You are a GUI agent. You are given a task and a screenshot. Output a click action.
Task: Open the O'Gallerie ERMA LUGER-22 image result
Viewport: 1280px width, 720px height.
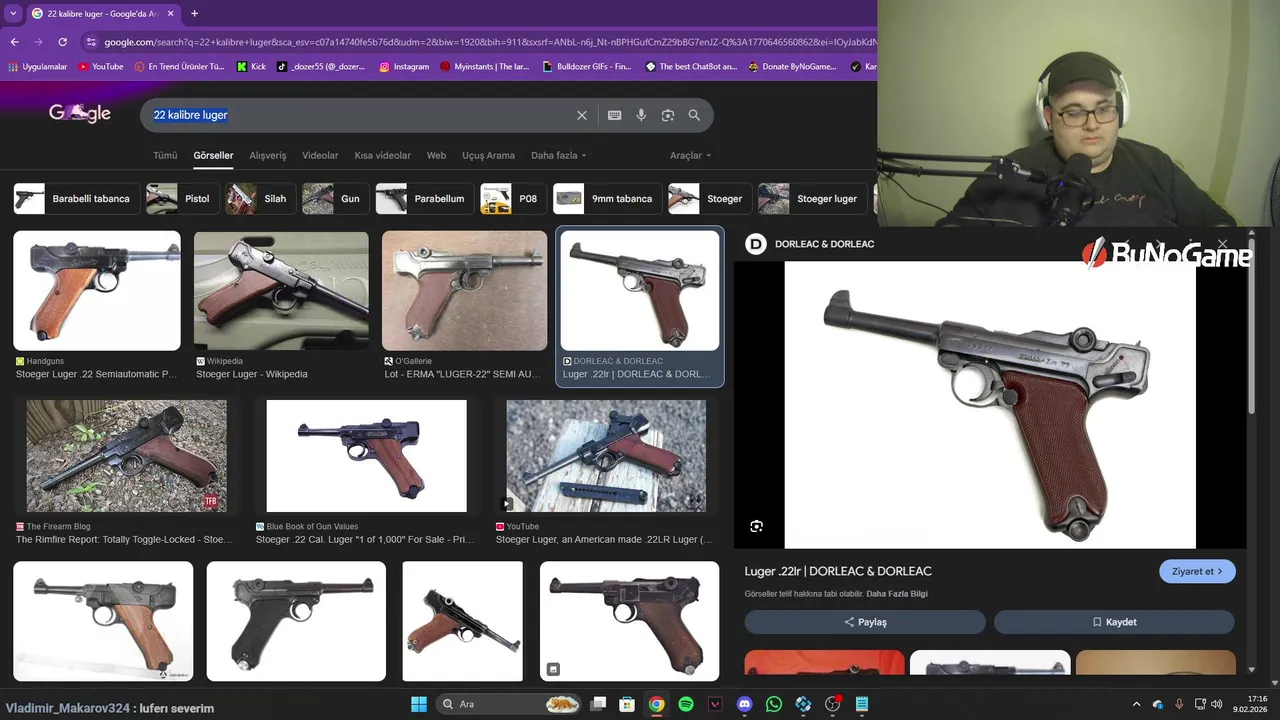pos(465,291)
